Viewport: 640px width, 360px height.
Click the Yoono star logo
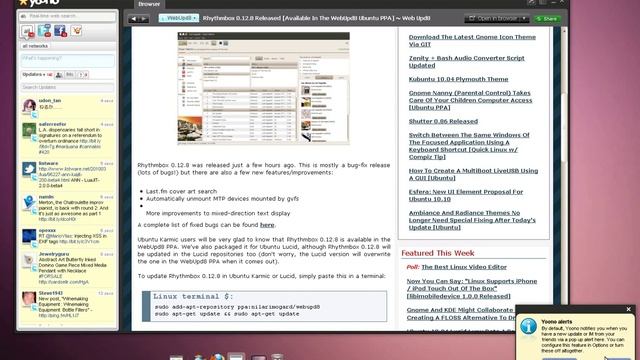[x=24, y=2]
